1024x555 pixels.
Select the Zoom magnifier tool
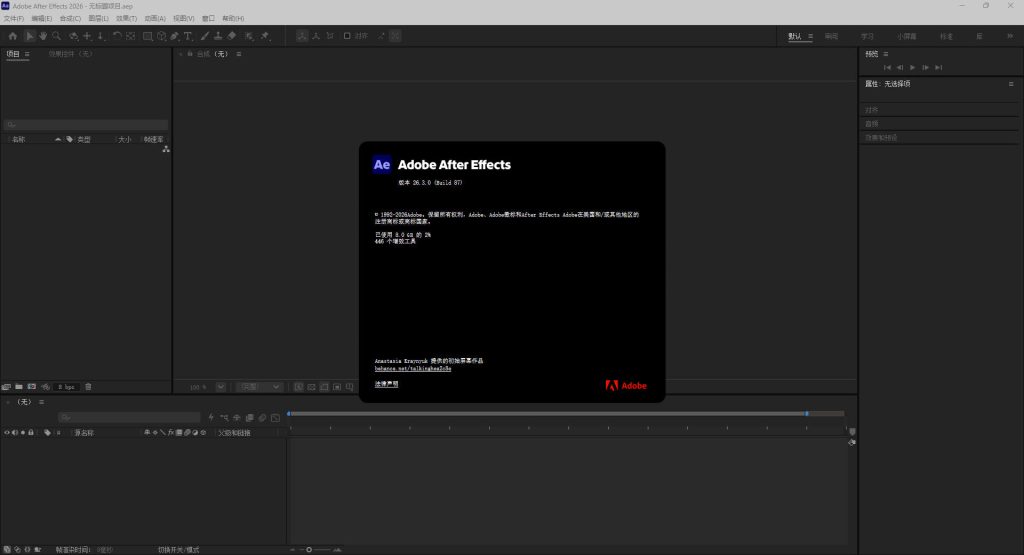[x=57, y=36]
